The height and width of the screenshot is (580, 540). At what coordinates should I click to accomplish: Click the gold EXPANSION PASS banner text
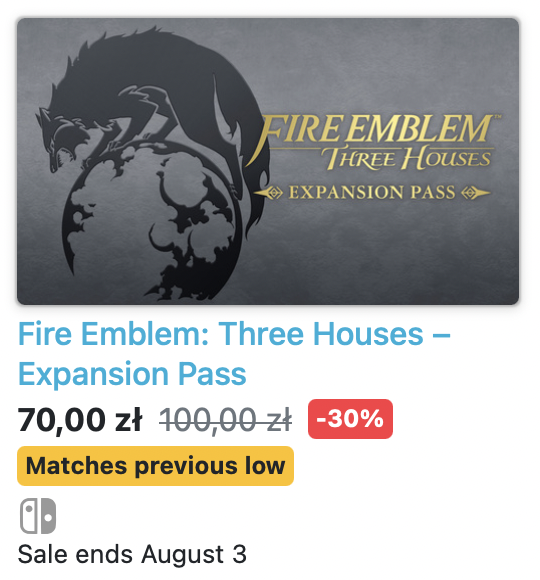[x=372, y=192]
